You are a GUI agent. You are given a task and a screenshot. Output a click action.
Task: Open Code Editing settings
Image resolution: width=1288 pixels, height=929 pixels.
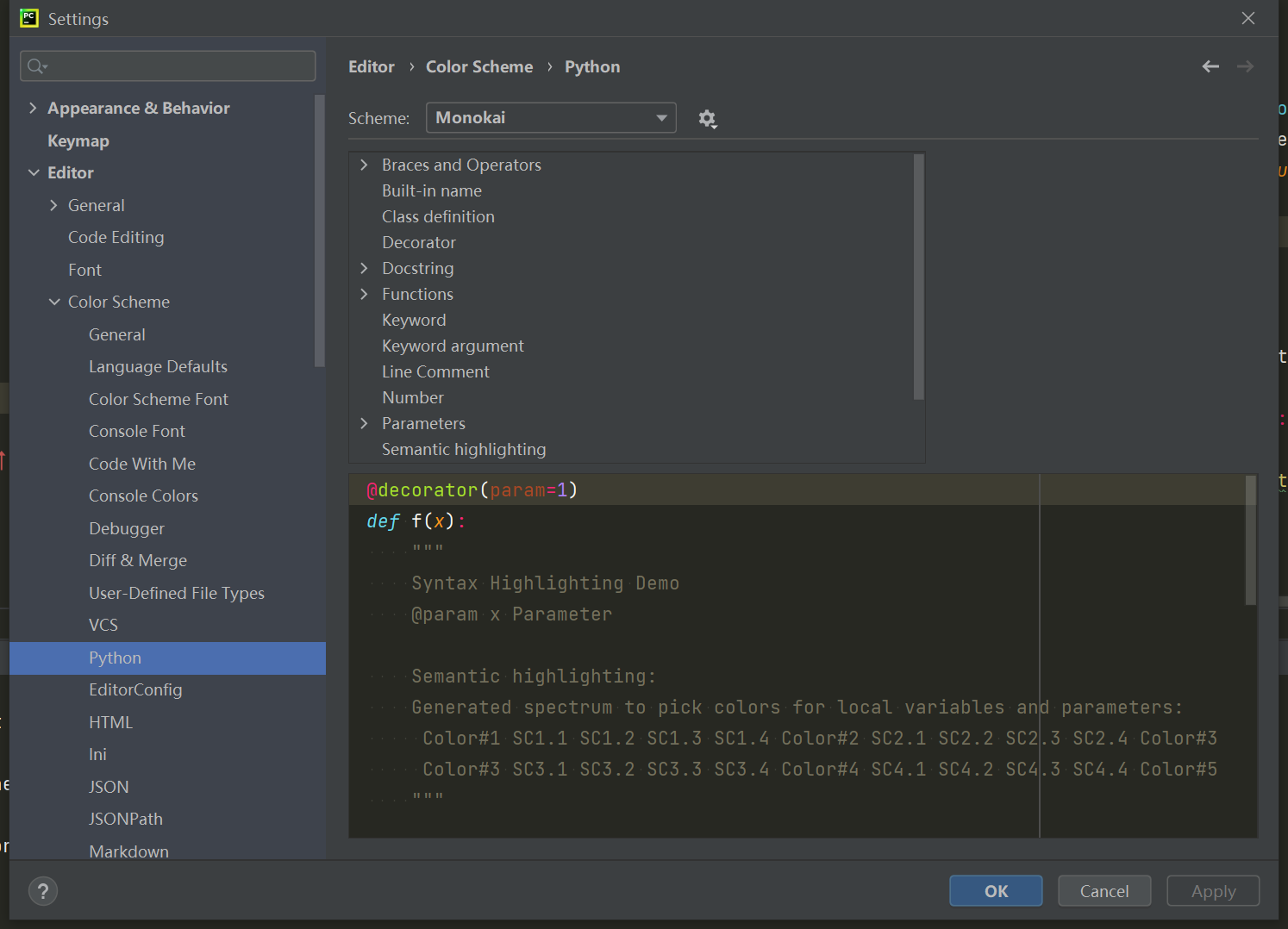point(116,237)
